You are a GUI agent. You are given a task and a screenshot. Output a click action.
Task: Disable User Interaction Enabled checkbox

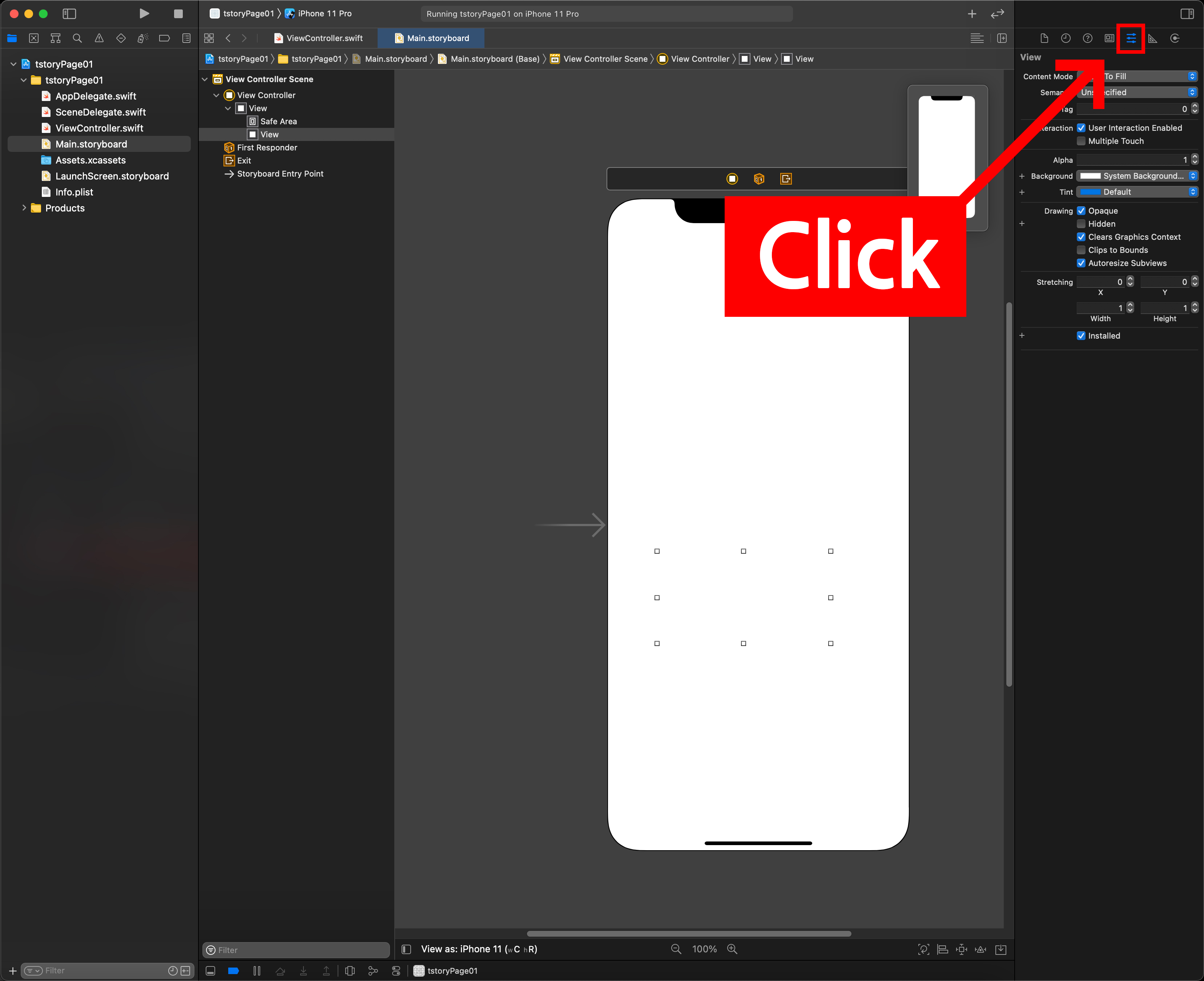pyautogui.click(x=1081, y=128)
